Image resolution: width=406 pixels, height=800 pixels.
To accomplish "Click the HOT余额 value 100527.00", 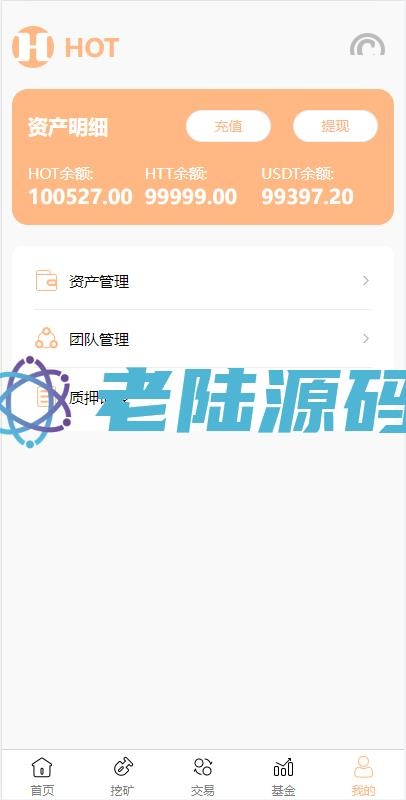I will point(80,197).
